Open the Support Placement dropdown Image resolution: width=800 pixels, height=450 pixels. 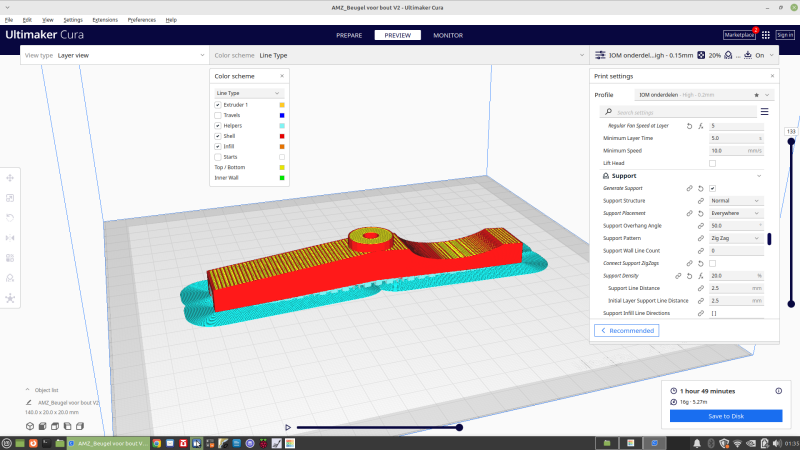coord(735,213)
